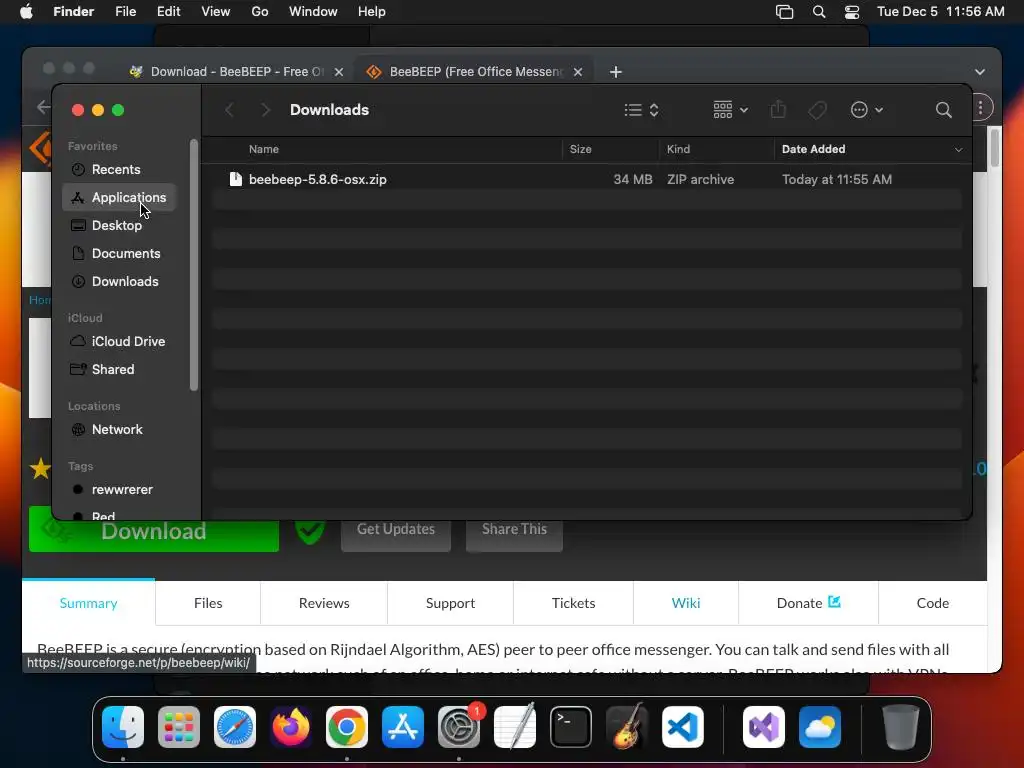Open the Trash in the Dock

901,727
